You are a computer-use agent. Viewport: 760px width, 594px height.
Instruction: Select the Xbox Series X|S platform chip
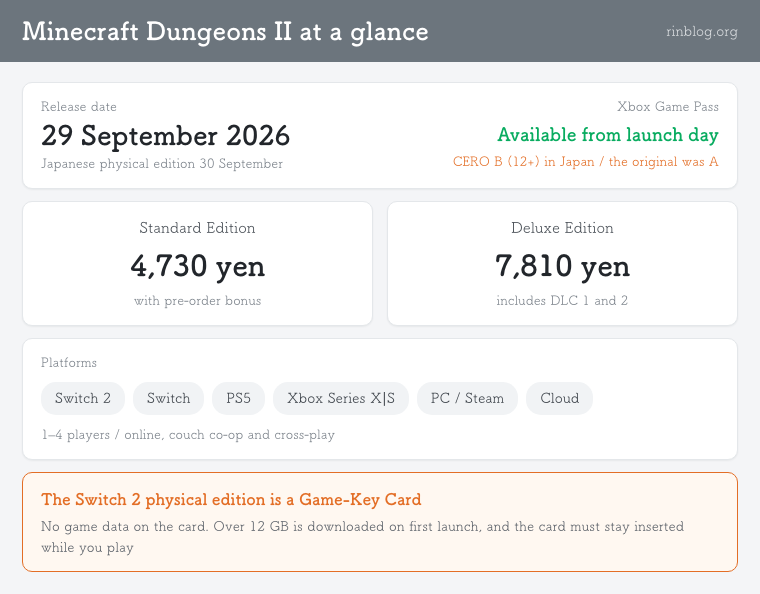[x=341, y=398]
